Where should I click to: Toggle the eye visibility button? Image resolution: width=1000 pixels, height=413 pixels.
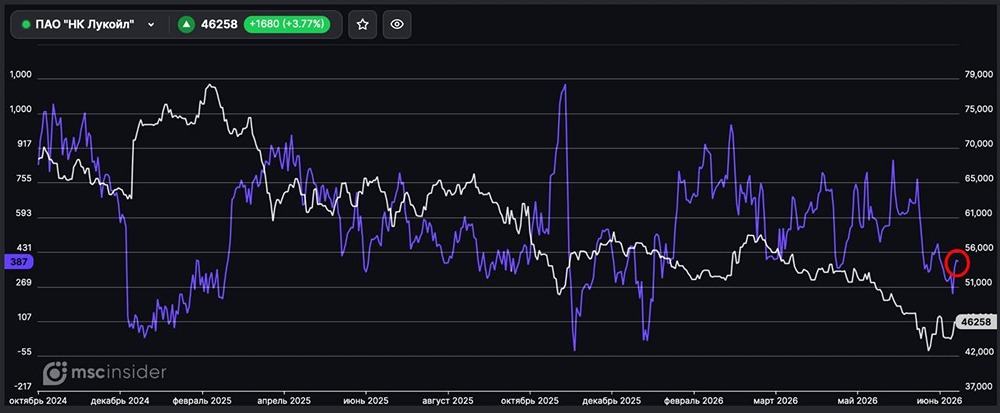pos(397,24)
